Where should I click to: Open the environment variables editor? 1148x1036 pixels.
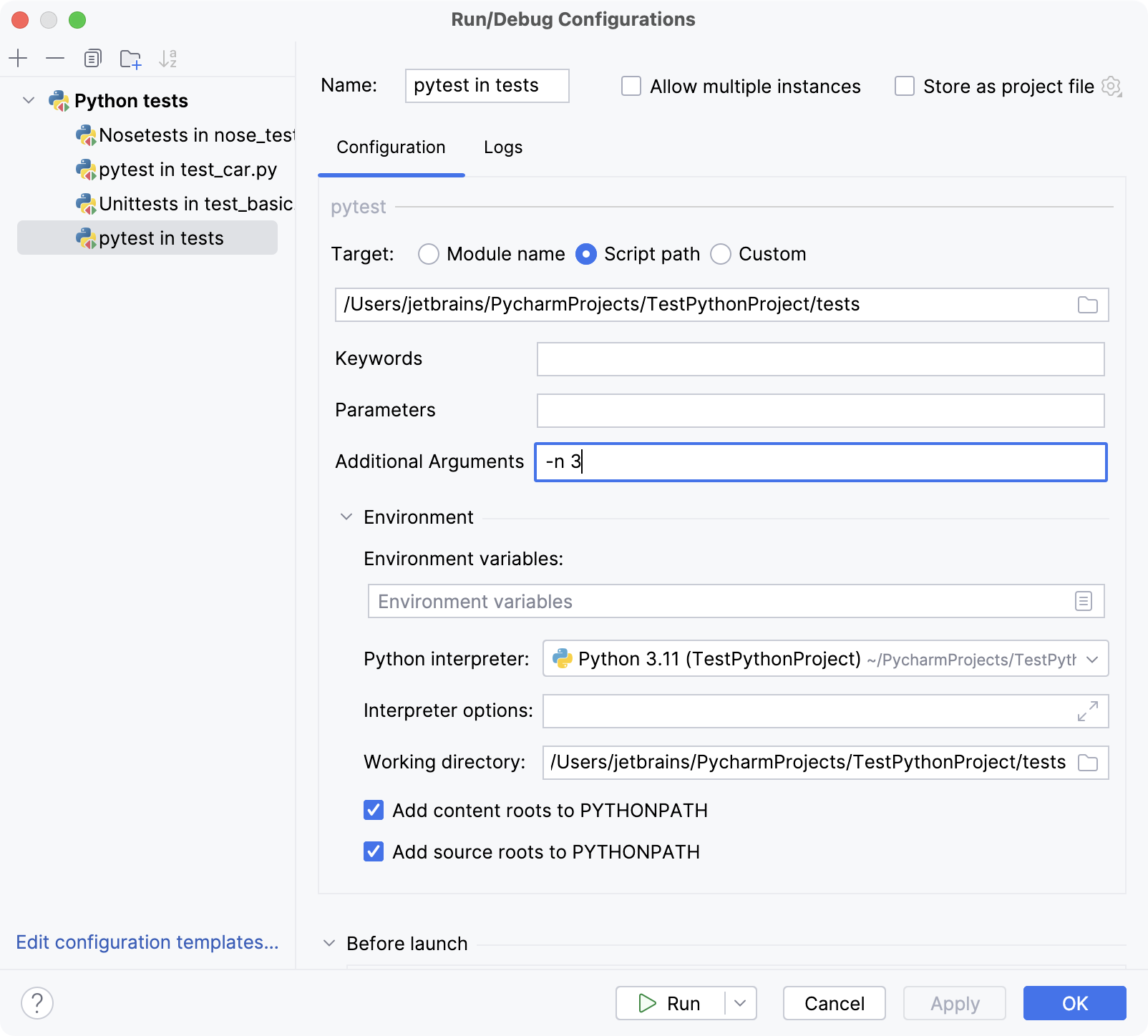coord(1085,601)
